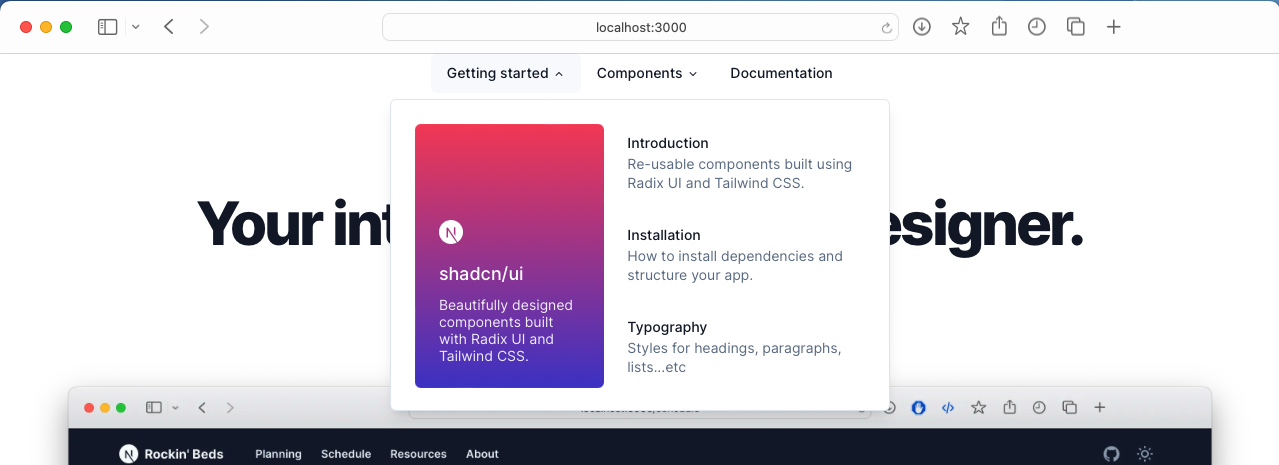
Task: Open Planning in Rockin' Beds navbar
Action: [x=278, y=454]
